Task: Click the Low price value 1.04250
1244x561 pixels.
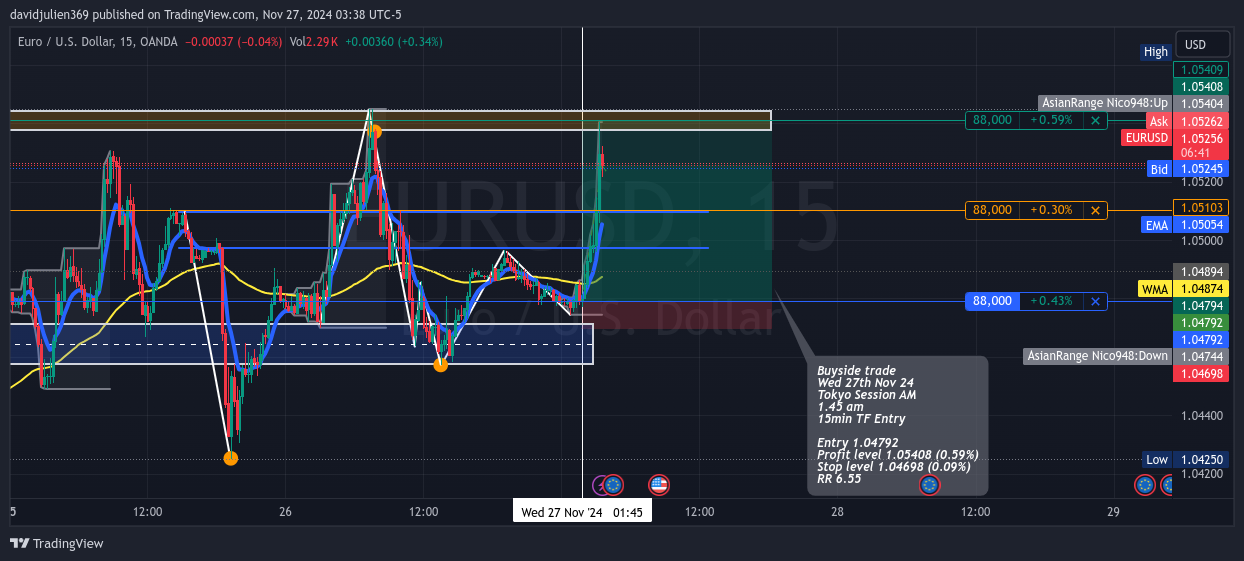Action: click(1200, 460)
